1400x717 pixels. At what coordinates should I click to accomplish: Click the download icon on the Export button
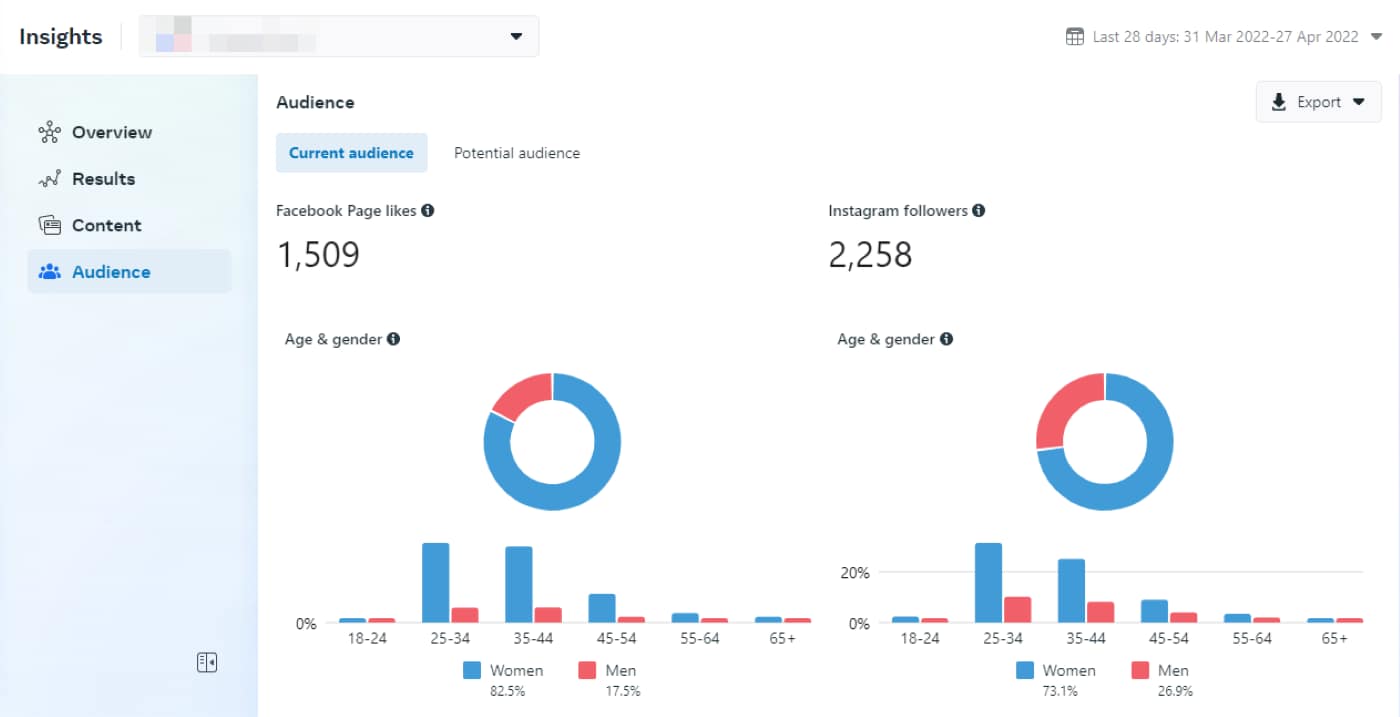(1279, 102)
